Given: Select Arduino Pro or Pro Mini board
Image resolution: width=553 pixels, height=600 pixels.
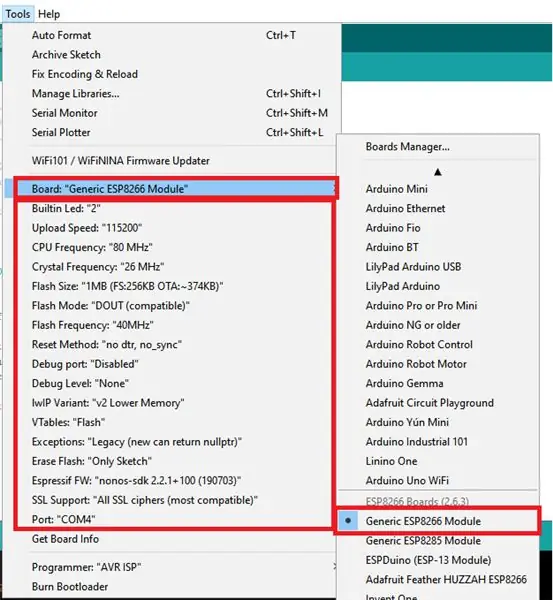Looking at the screenshot, I should pyautogui.click(x=438, y=306).
